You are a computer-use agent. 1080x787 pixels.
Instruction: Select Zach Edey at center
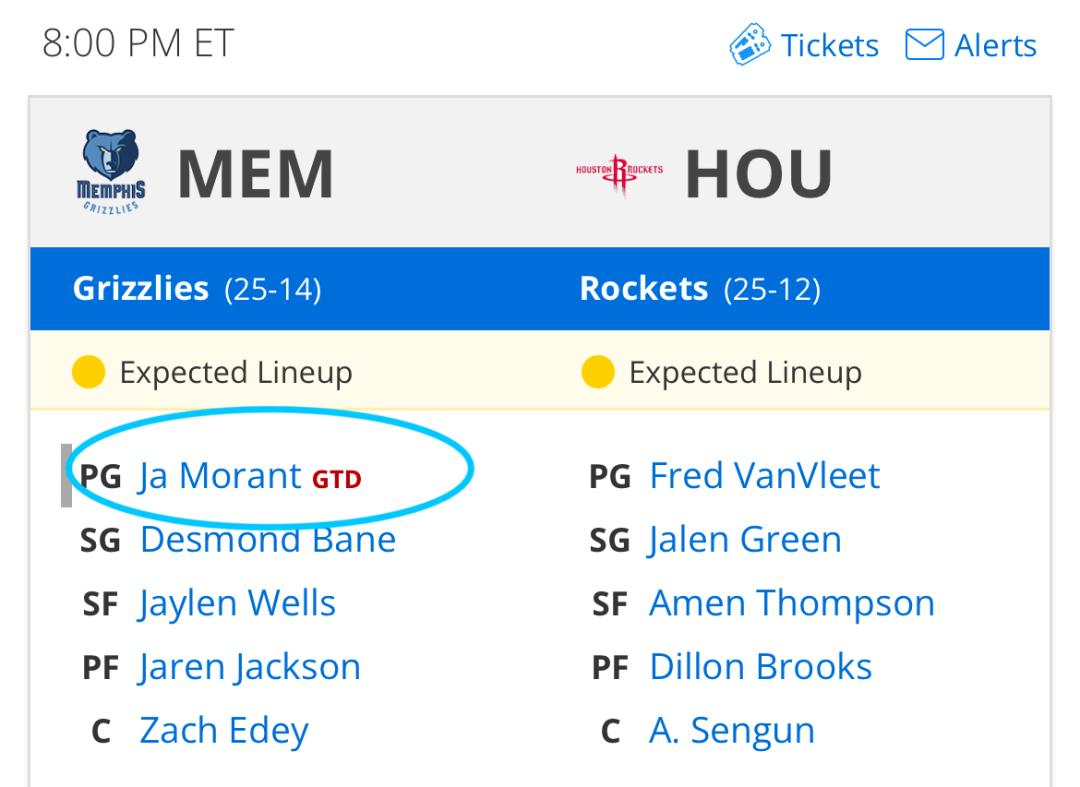pyautogui.click(x=224, y=731)
